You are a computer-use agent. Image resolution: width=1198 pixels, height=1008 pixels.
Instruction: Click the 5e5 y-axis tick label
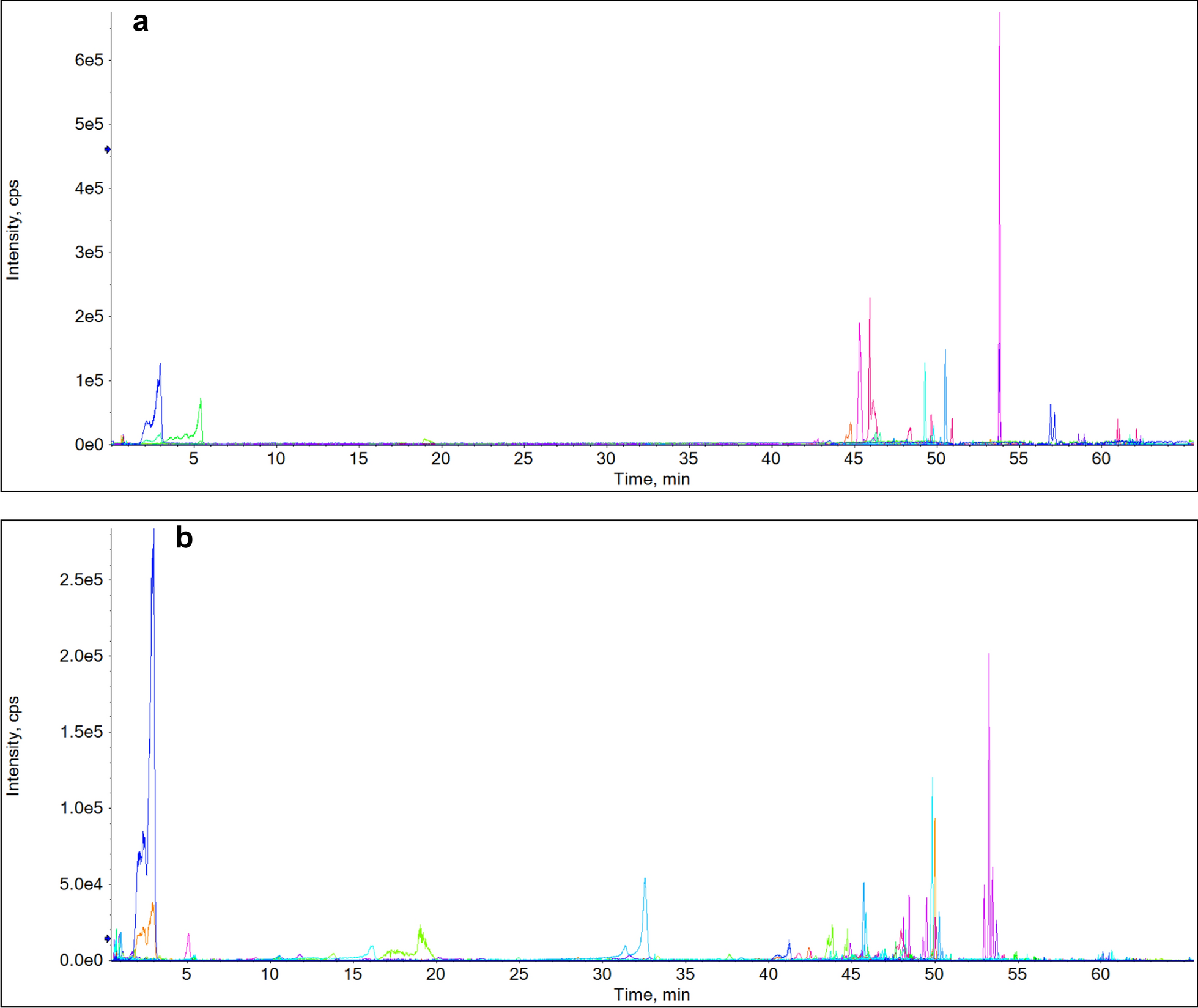tap(89, 124)
